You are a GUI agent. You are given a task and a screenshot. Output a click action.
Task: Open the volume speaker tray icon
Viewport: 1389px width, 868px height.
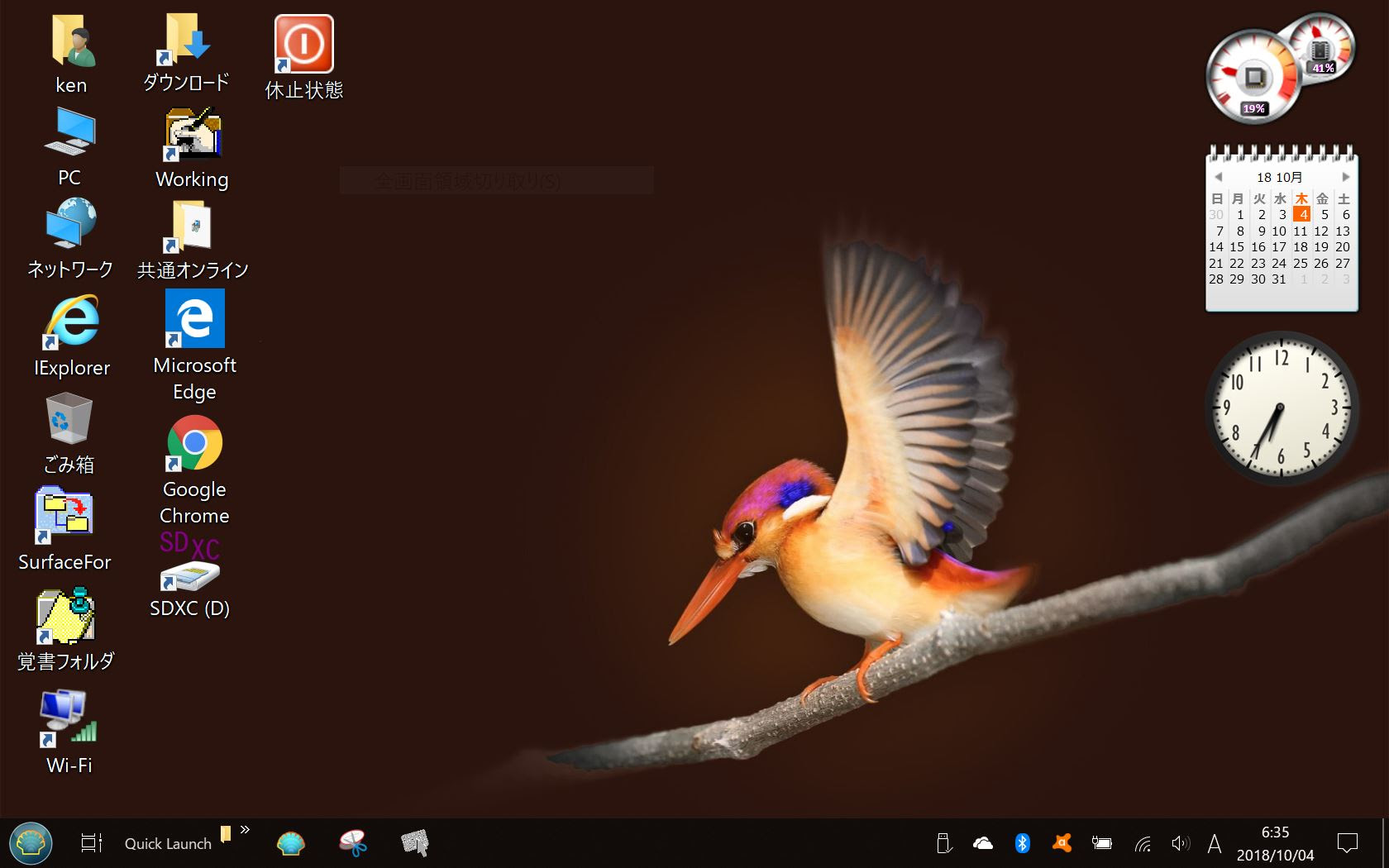coord(1181,843)
